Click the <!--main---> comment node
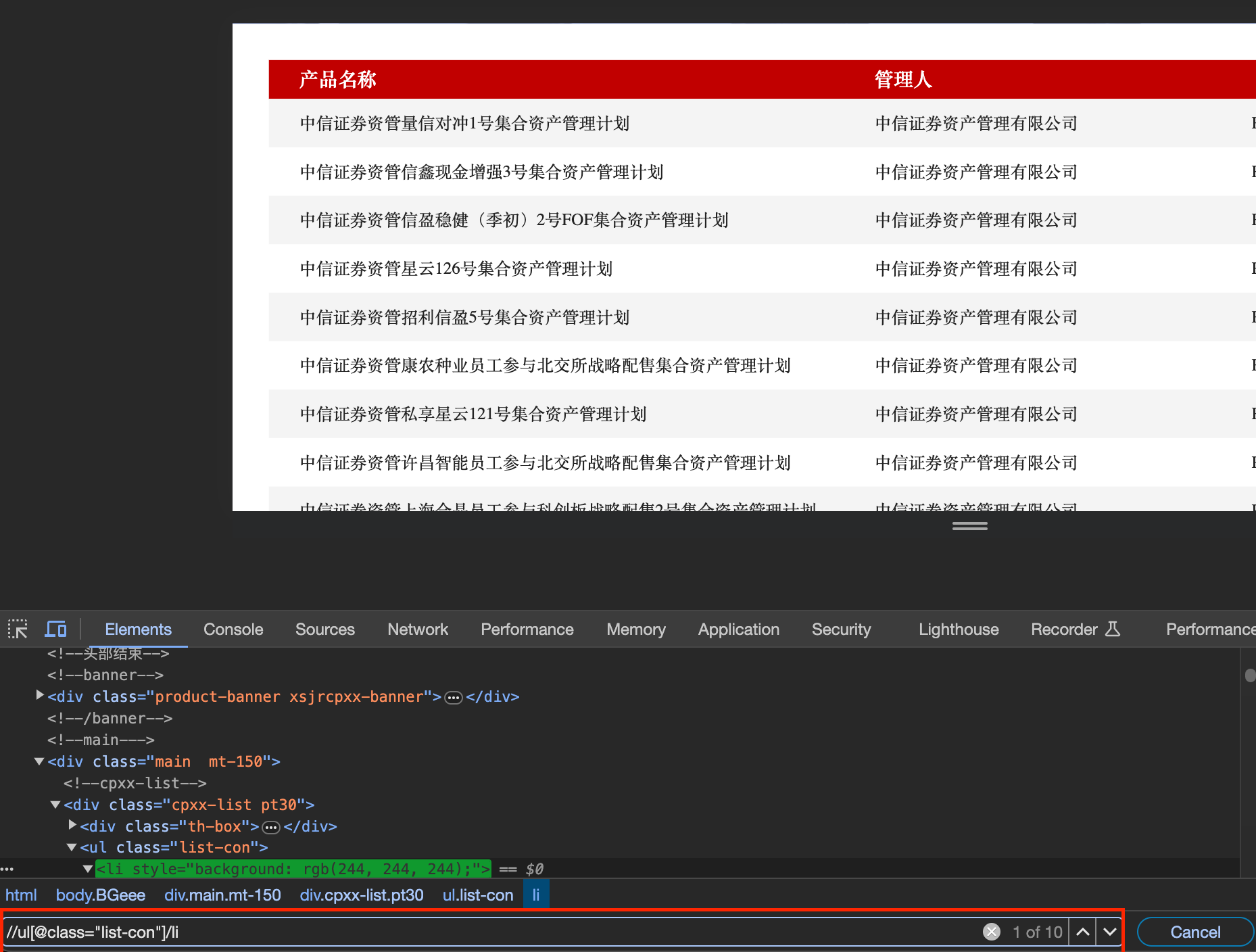Screen dimensions: 1256x952 pos(101,740)
